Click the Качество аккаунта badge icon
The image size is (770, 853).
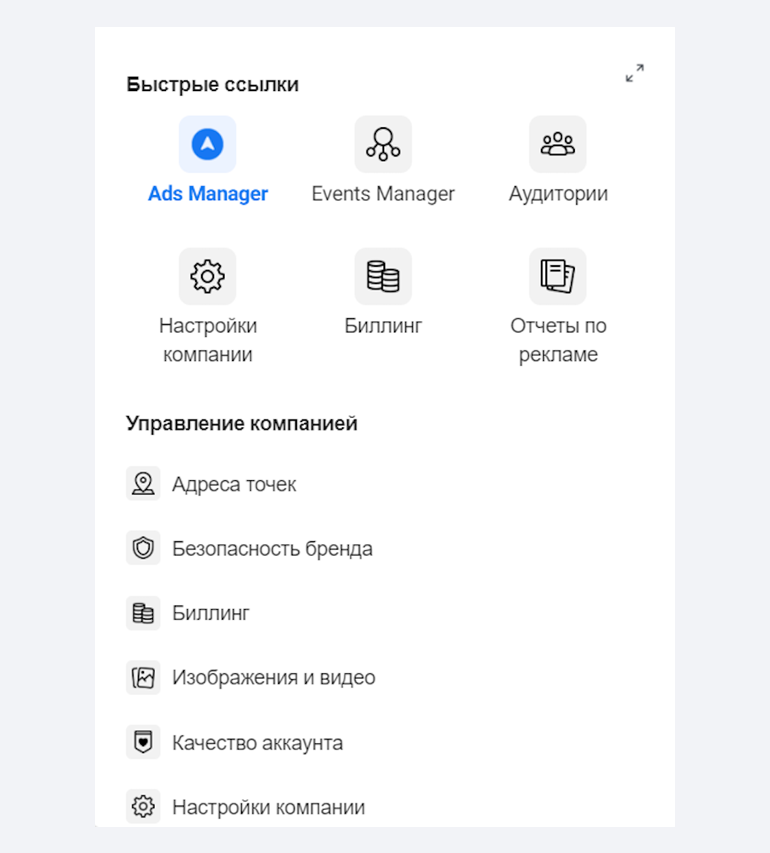tap(143, 742)
